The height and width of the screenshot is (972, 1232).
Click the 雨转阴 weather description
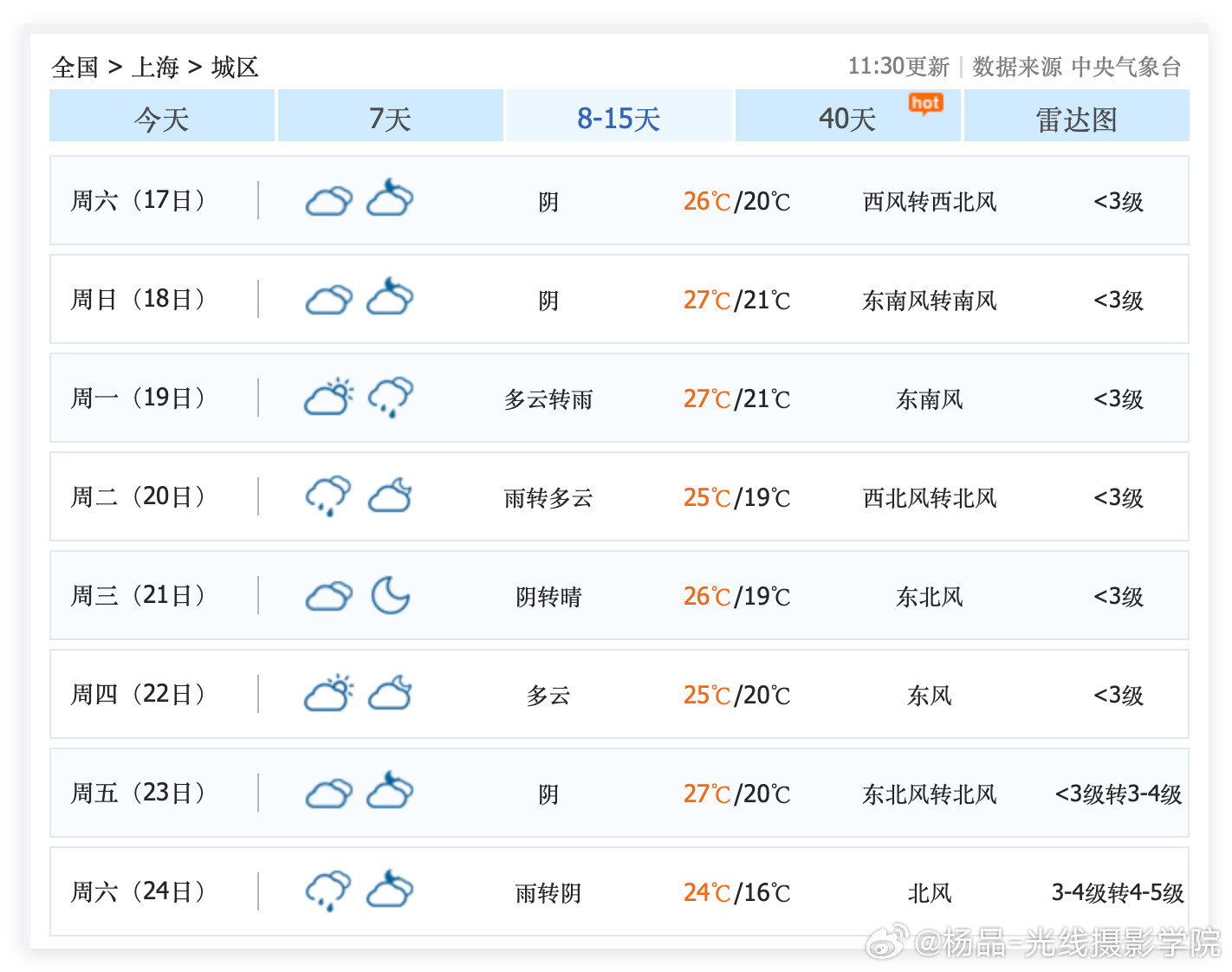click(548, 893)
